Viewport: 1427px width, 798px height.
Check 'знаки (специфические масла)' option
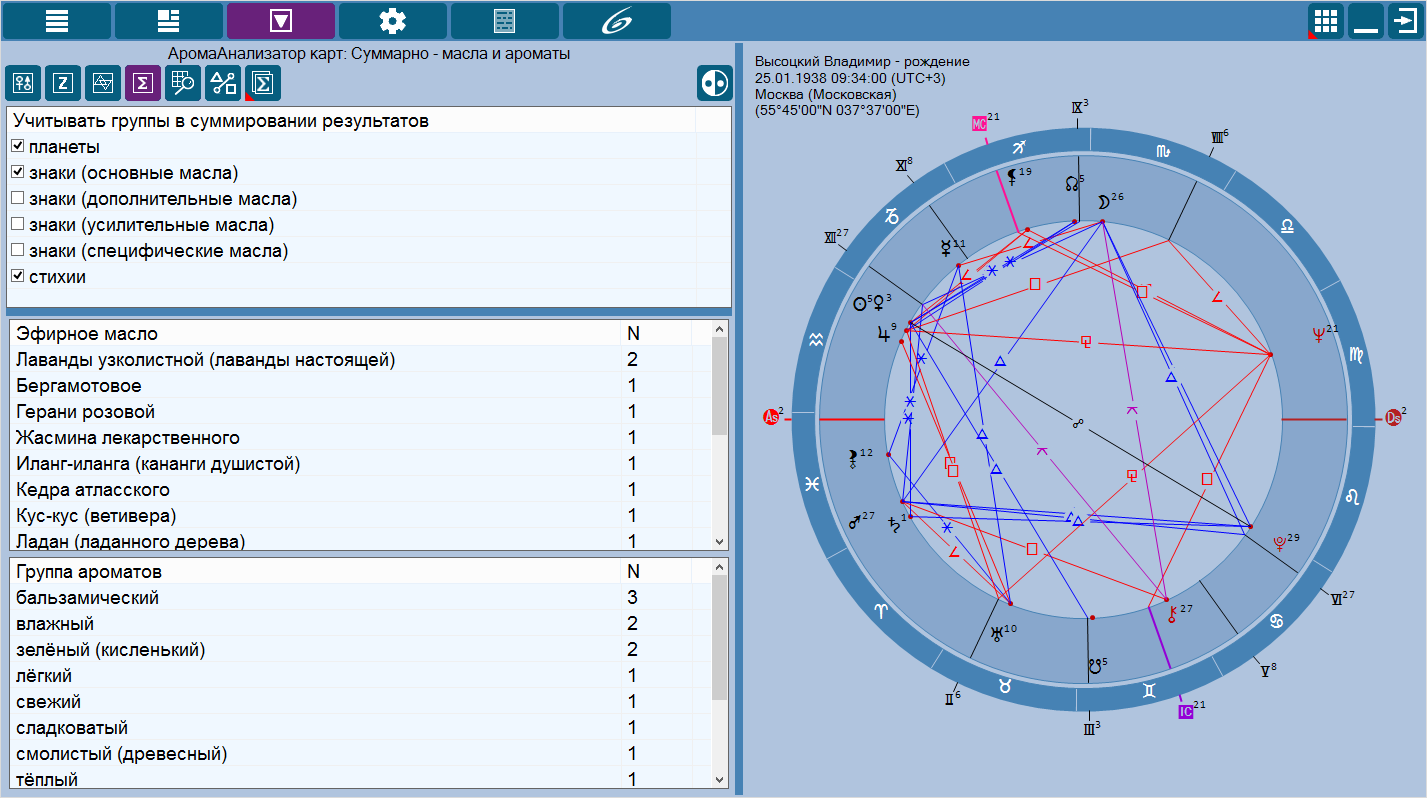point(18,251)
